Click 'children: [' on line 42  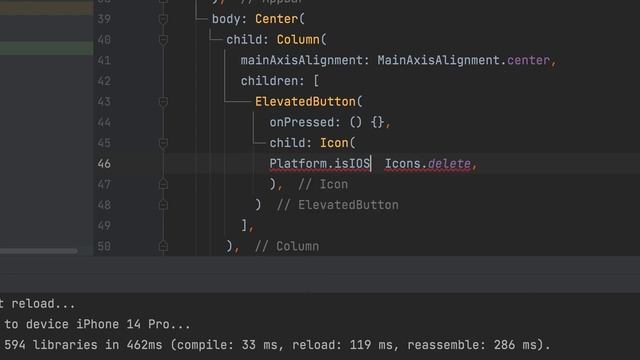[x=280, y=81]
